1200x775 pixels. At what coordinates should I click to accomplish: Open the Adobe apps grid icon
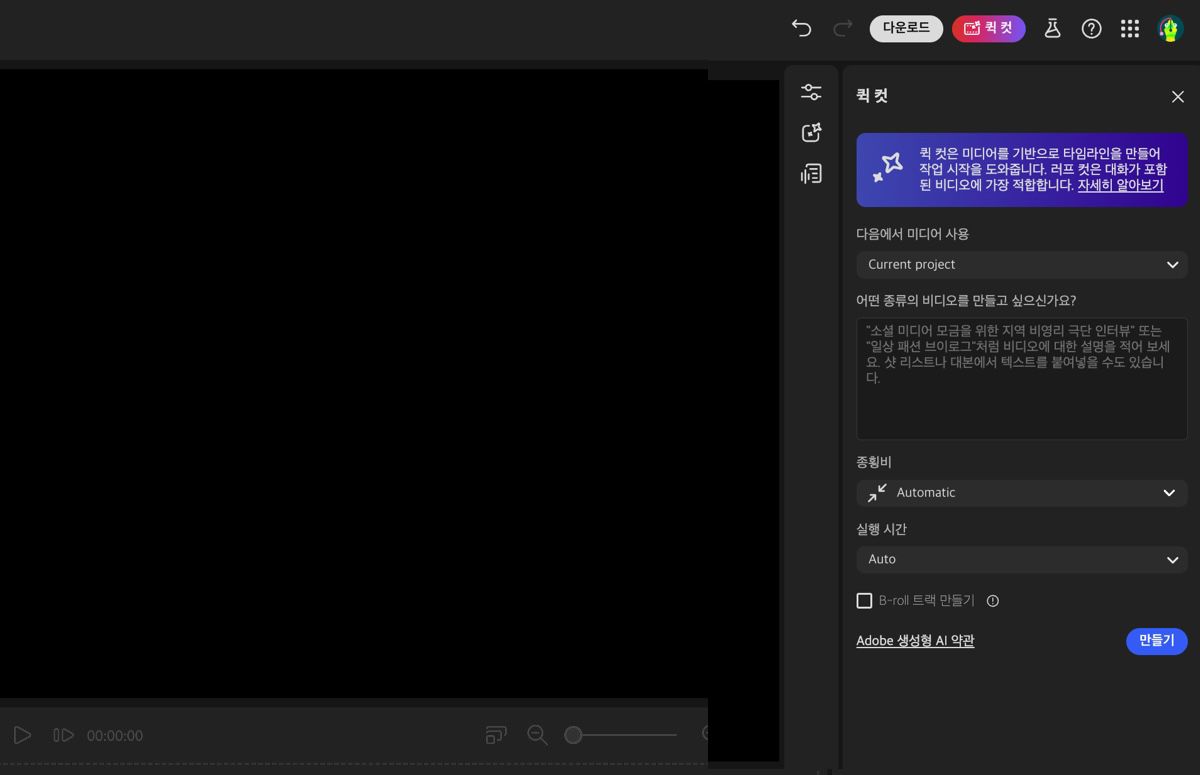point(1130,28)
